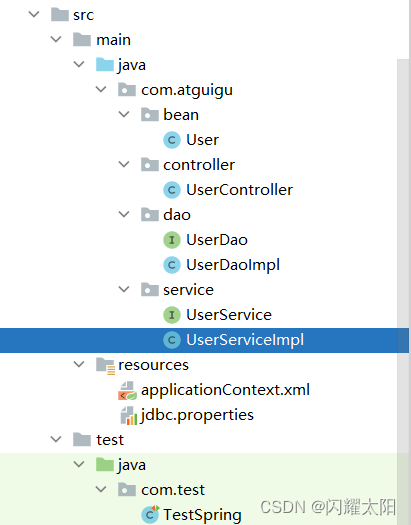Click the test folder icon
This screenshot has height=525, width=411.
pos(82,440)
